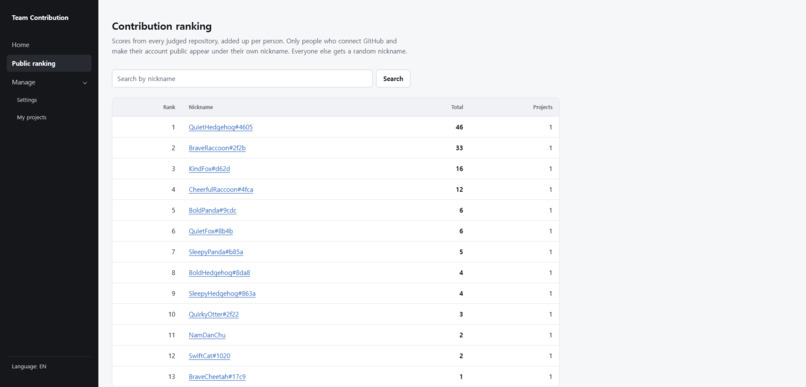Open the Public ranking page
The width and height of the screenshot is (806, 387).
[x=49, y=64]
